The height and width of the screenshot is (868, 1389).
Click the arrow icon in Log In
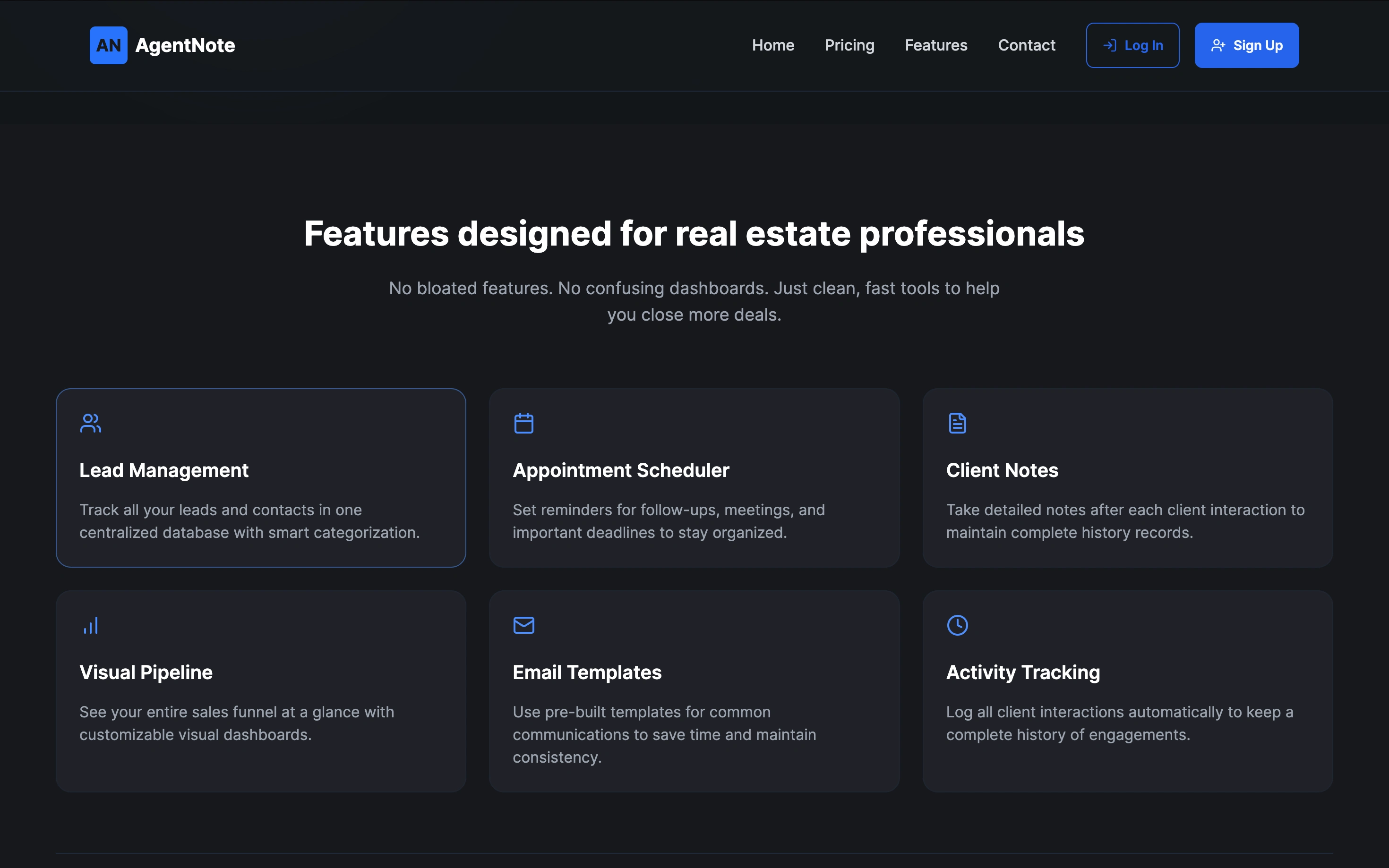(x=1109, y=45)
